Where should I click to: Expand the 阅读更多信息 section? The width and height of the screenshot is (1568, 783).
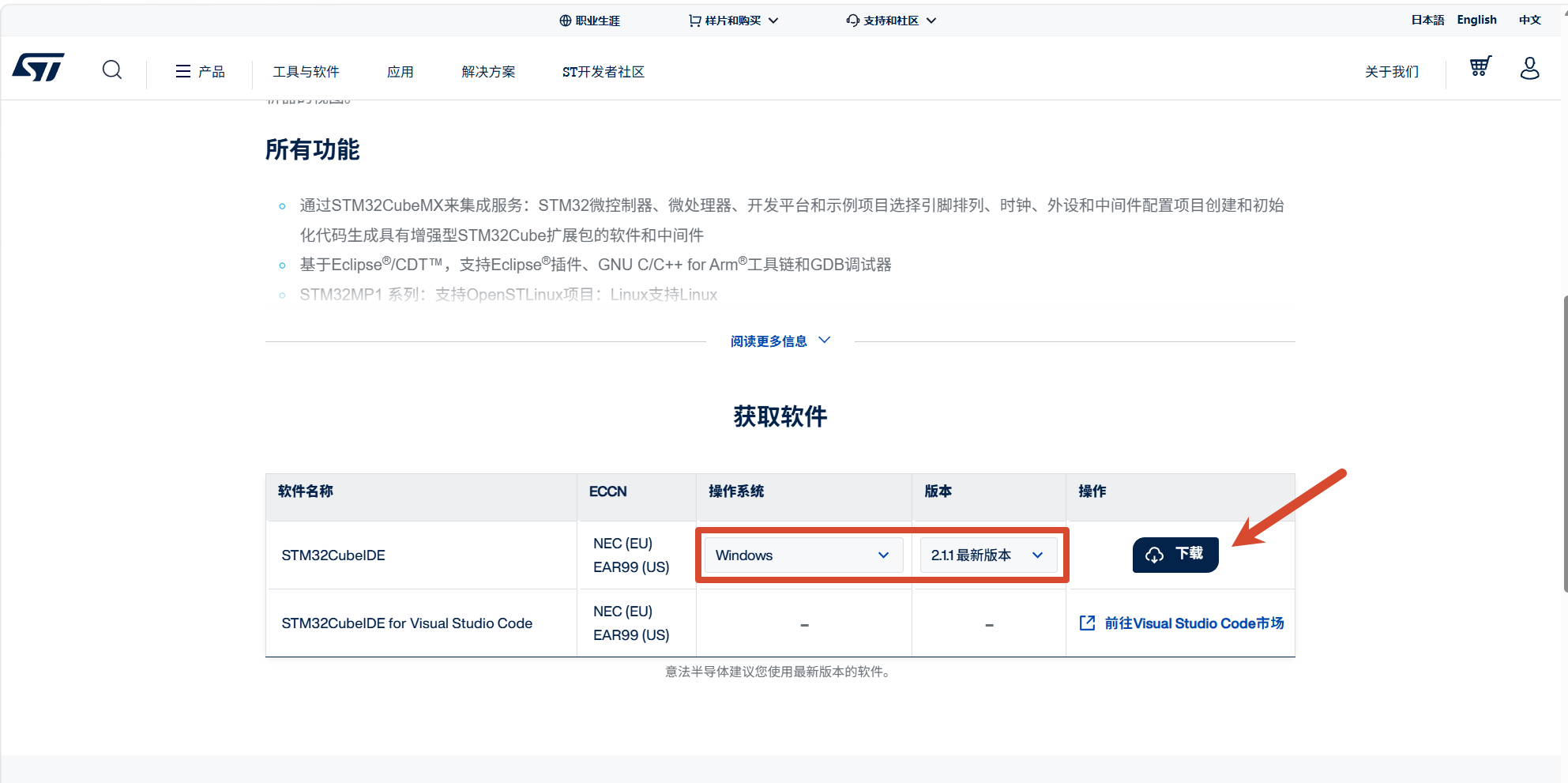780,341
